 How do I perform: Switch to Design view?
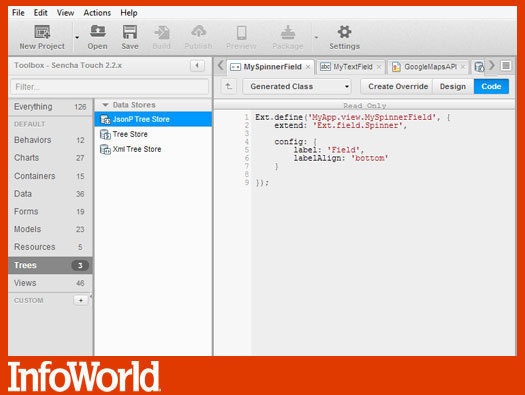[453, 86]
